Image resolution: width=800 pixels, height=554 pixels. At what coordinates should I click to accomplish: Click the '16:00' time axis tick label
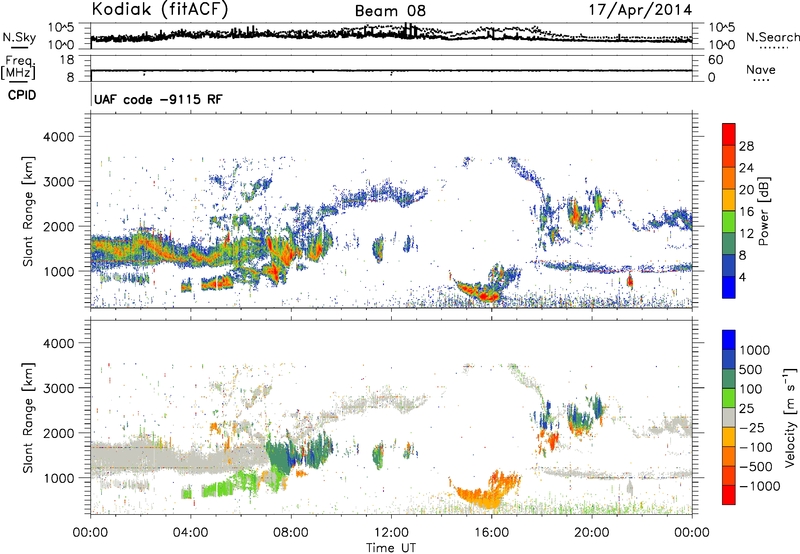click(491, 533)
